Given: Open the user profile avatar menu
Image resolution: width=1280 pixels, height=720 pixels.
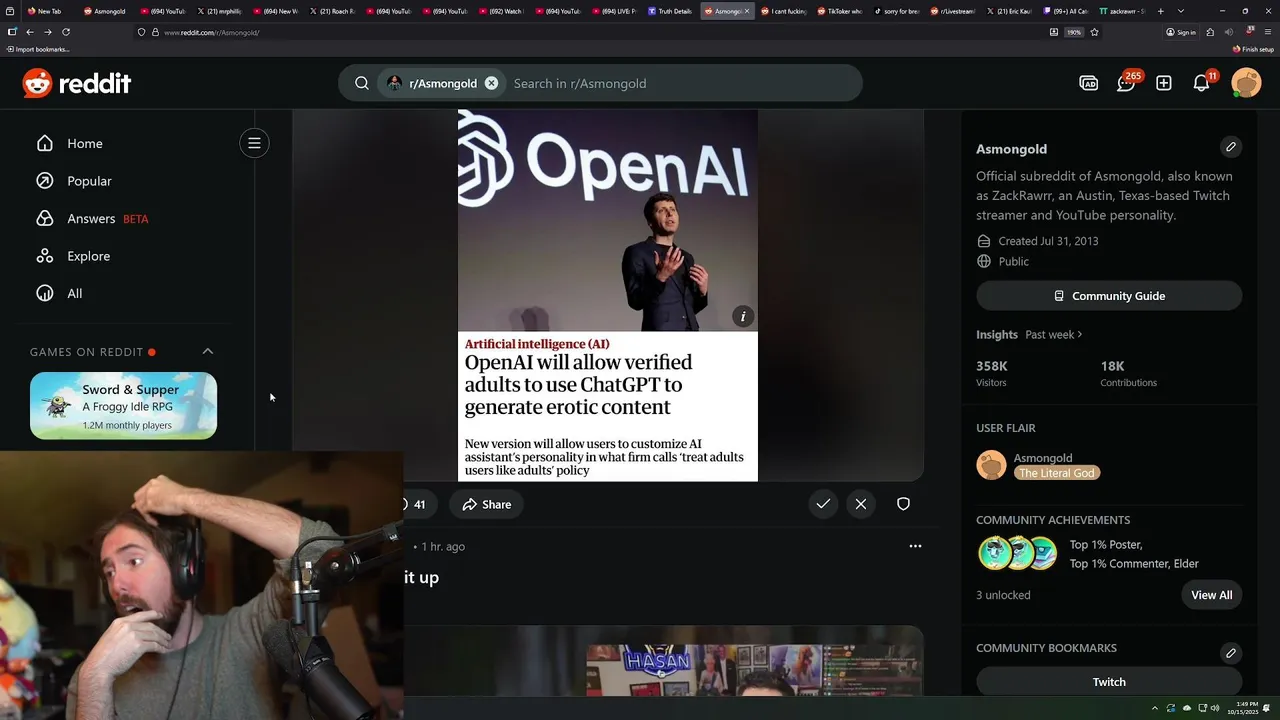Looking at the screenshot, I should [x=1246, y=83].
